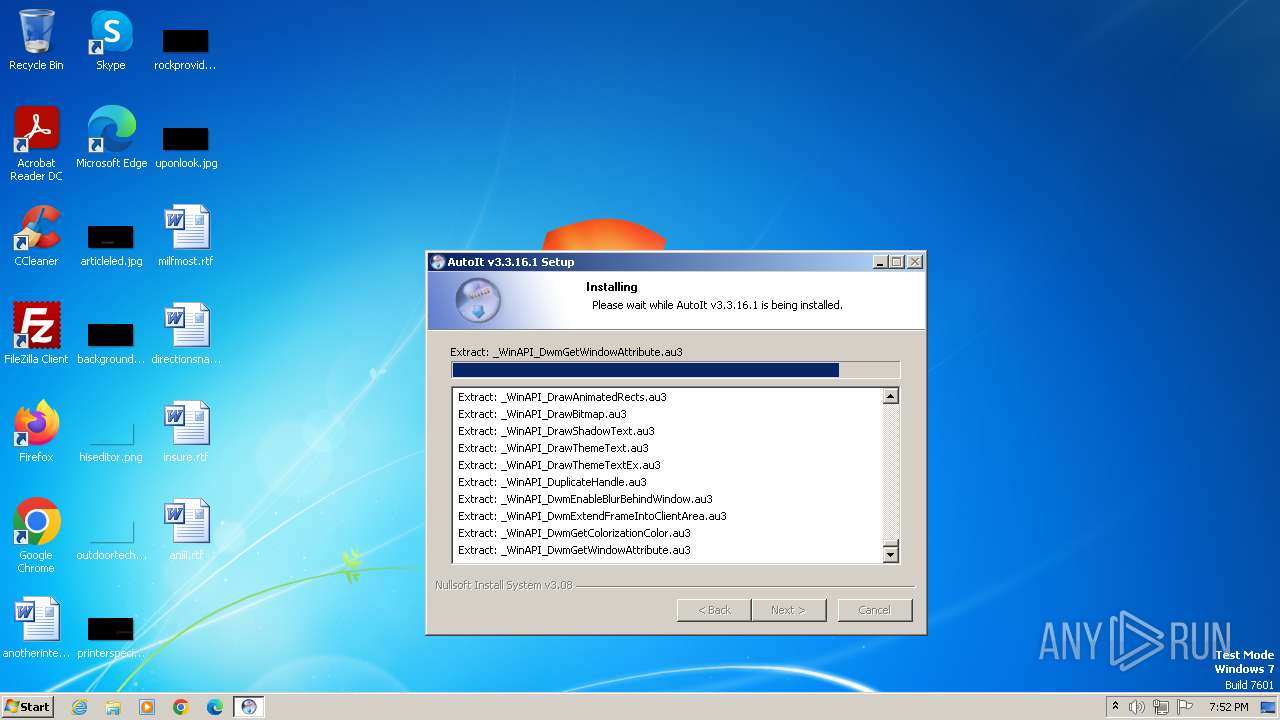Activate AutoIt Setup taskbar button

click(x=249, y=707)
